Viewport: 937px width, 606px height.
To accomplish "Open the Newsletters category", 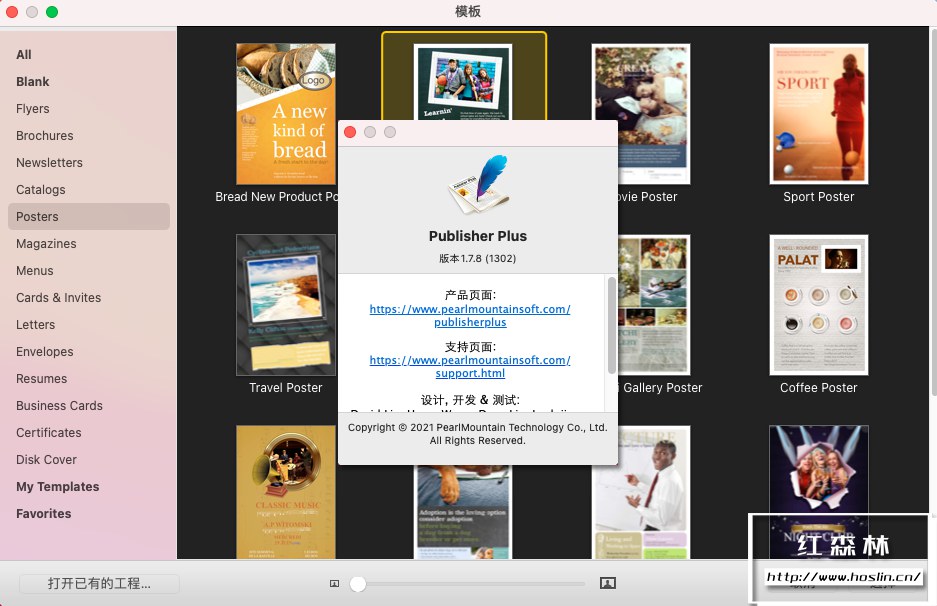I will (50, 163).
